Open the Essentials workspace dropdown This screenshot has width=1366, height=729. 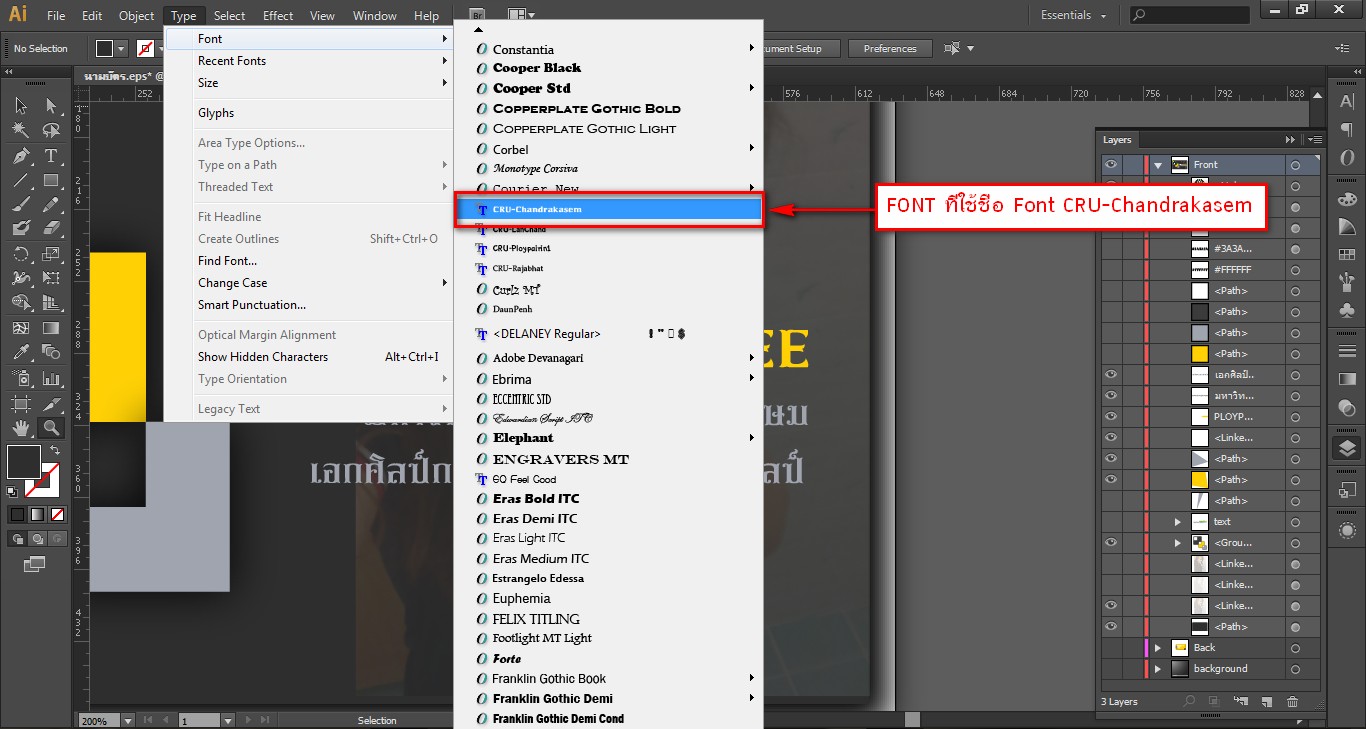(x=1074, y=15)
